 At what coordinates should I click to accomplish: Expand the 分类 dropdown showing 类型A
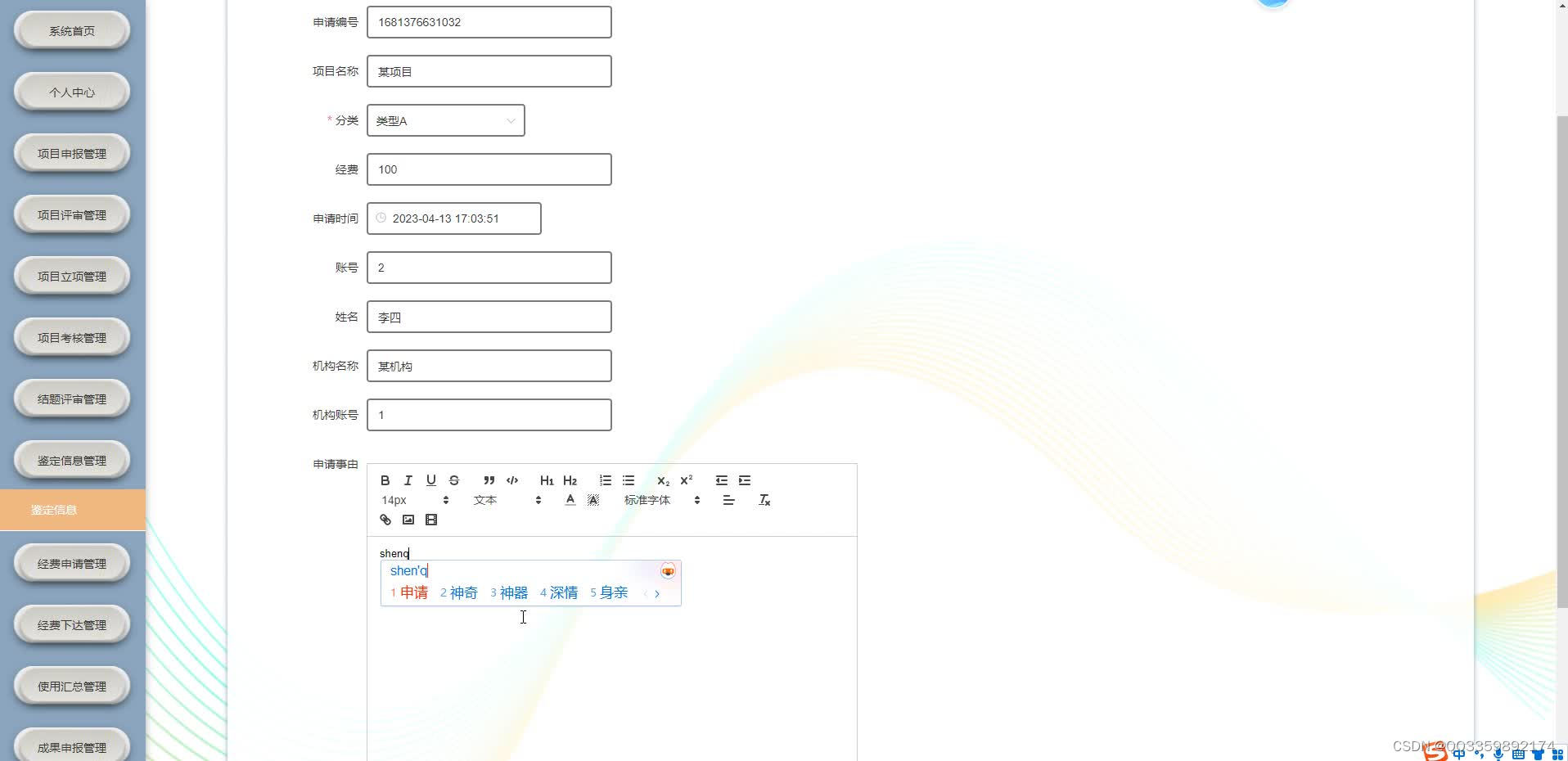445,120
